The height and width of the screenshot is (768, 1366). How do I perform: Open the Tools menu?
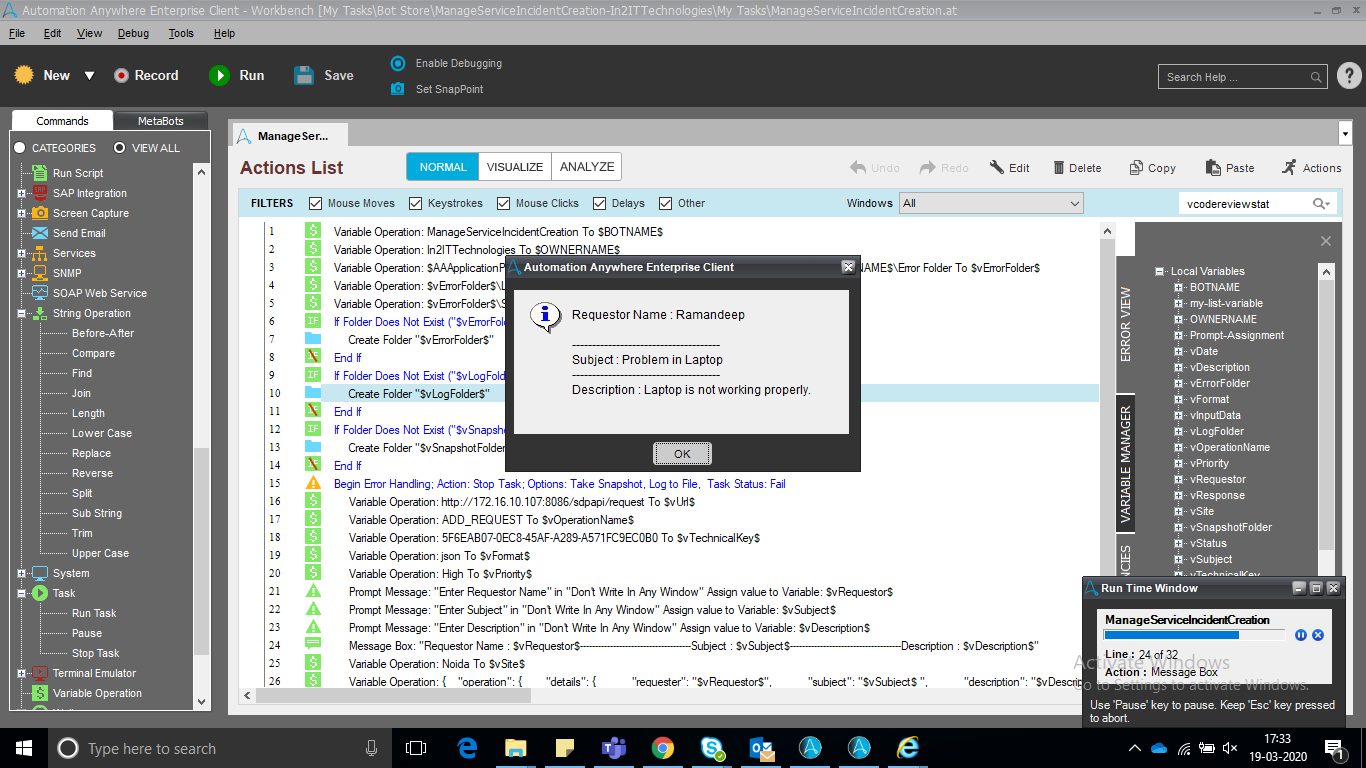point(181,33)
